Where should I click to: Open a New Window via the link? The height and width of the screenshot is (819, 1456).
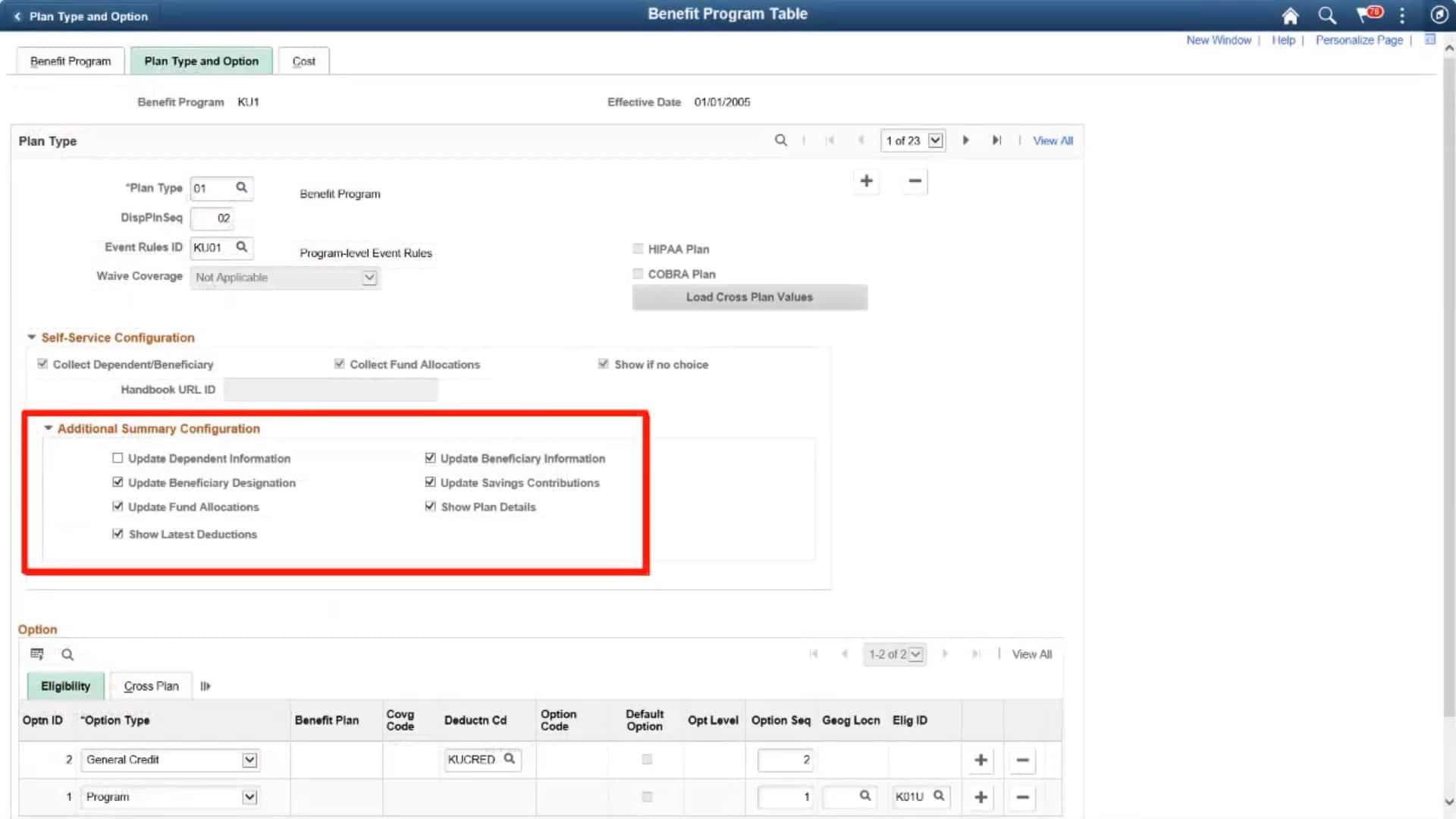[1219, 39]
